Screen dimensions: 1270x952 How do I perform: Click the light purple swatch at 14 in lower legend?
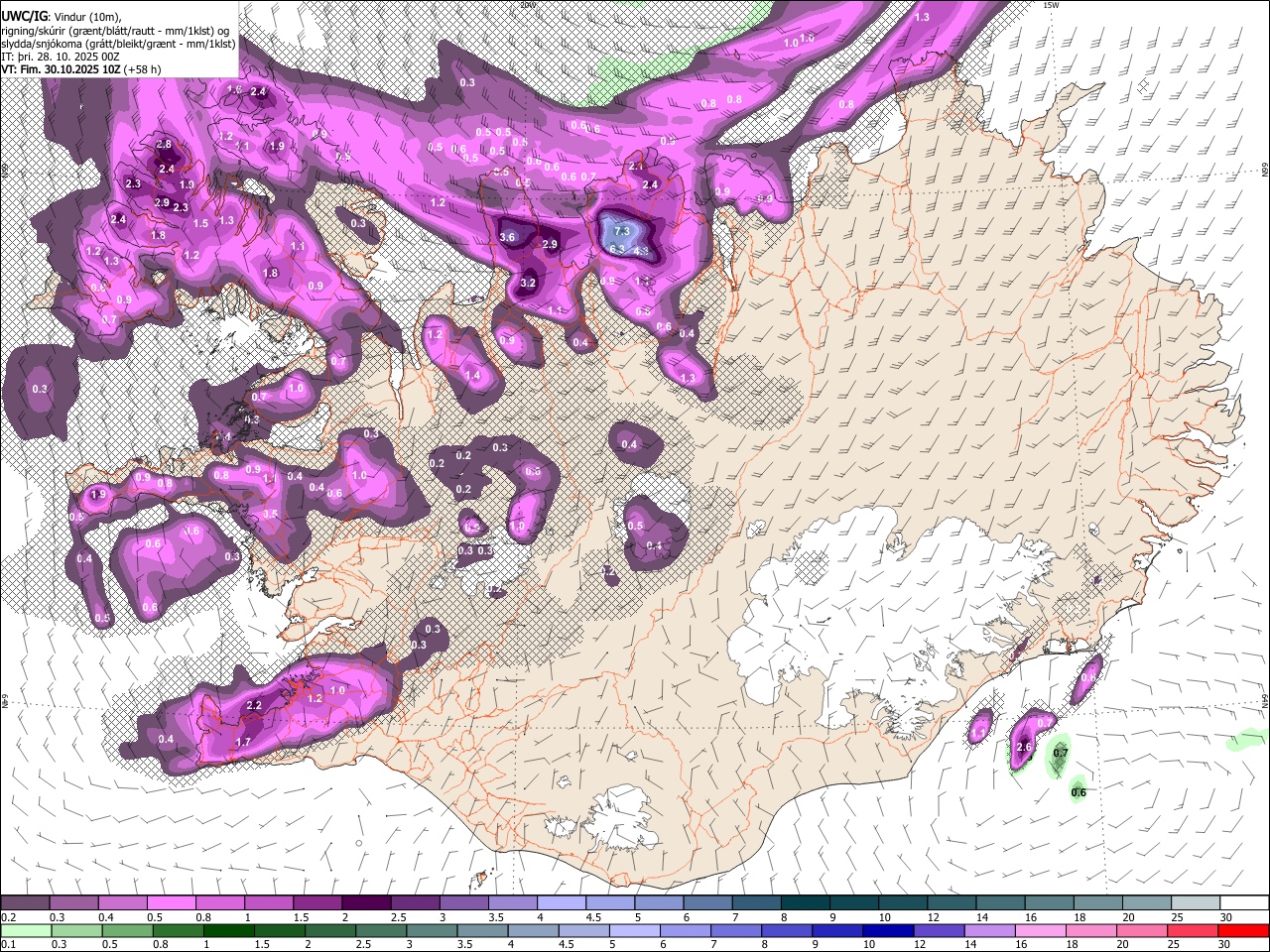point(988,930)
